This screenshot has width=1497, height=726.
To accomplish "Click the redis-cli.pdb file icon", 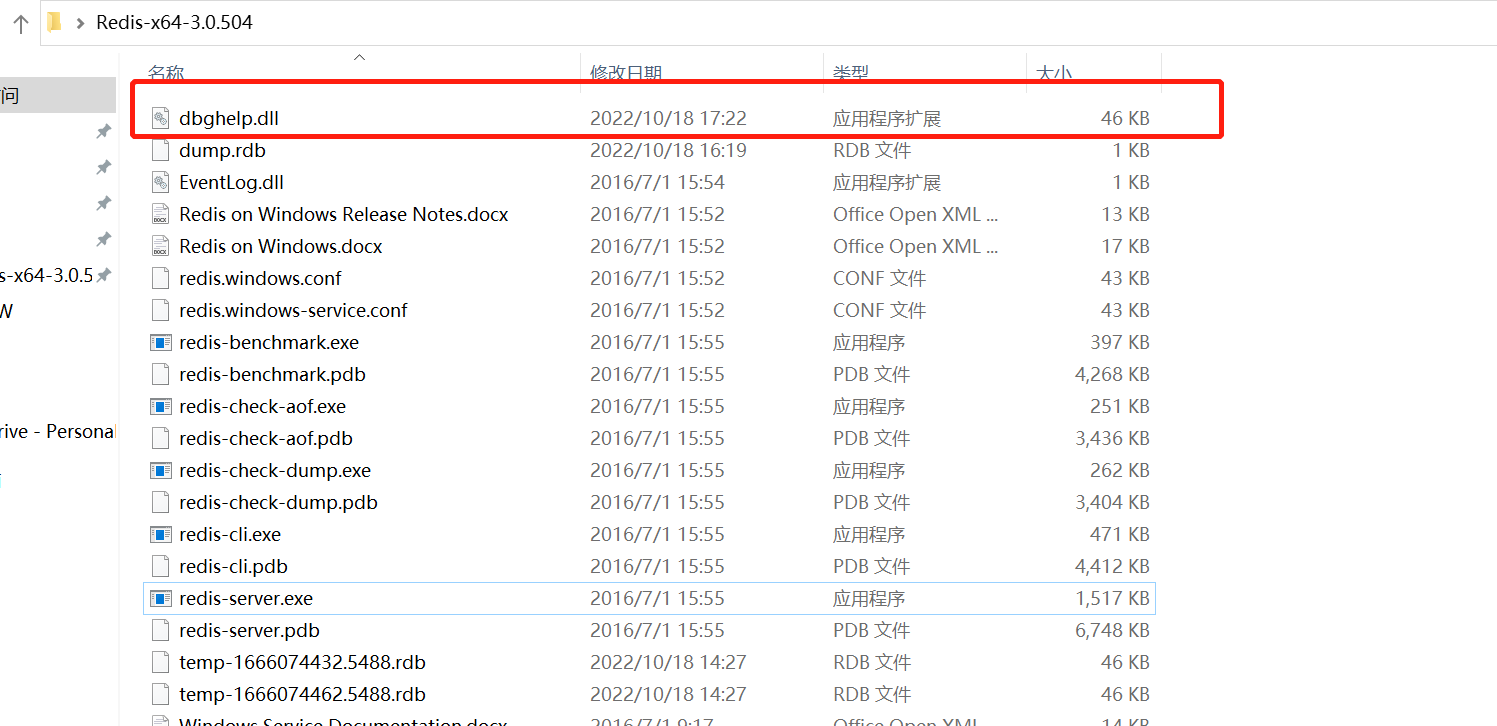I will point(160,566).
